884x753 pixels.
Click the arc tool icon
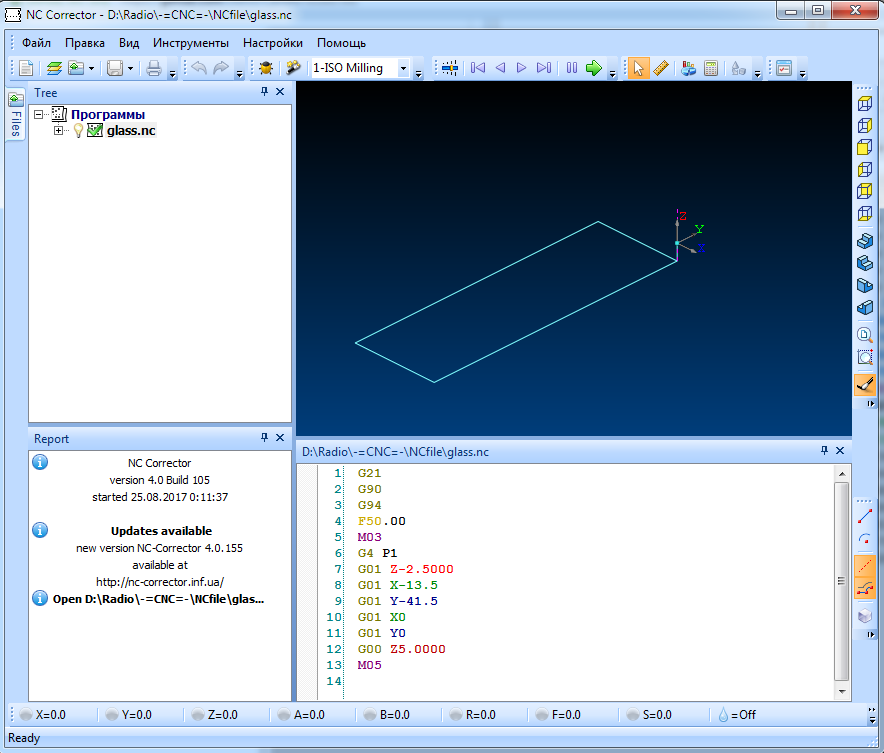click(864, 539)
